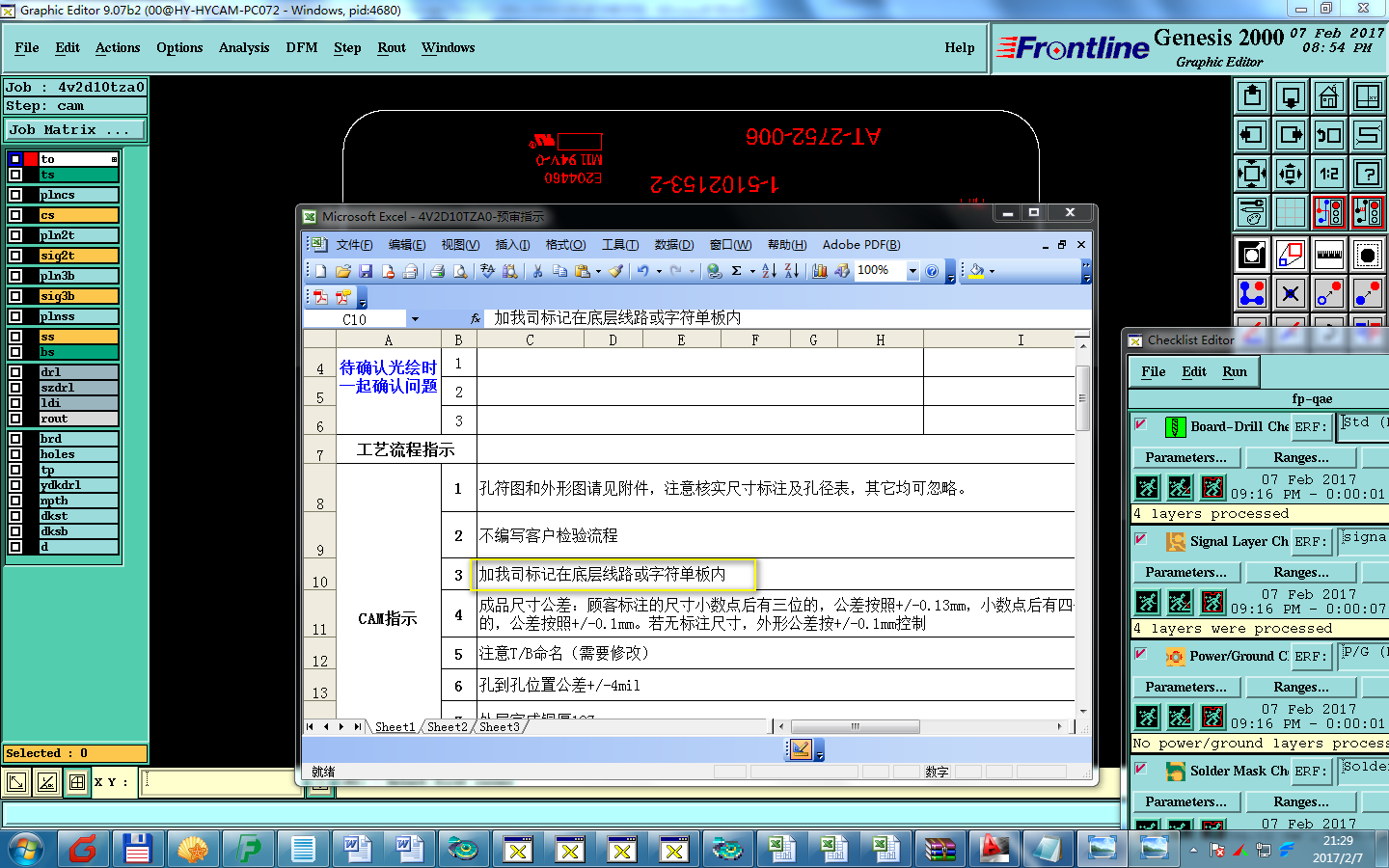Click the pan left icon in Genesis toolbar
Viewport: 1389px width, 868px height.
click(1252, 135)
